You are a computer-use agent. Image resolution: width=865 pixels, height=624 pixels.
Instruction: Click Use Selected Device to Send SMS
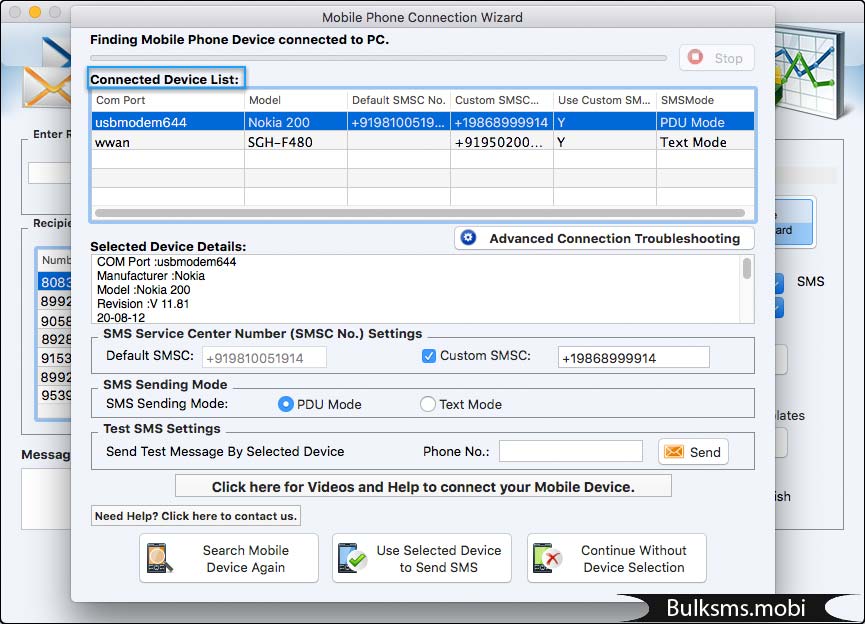click(421, 558)
